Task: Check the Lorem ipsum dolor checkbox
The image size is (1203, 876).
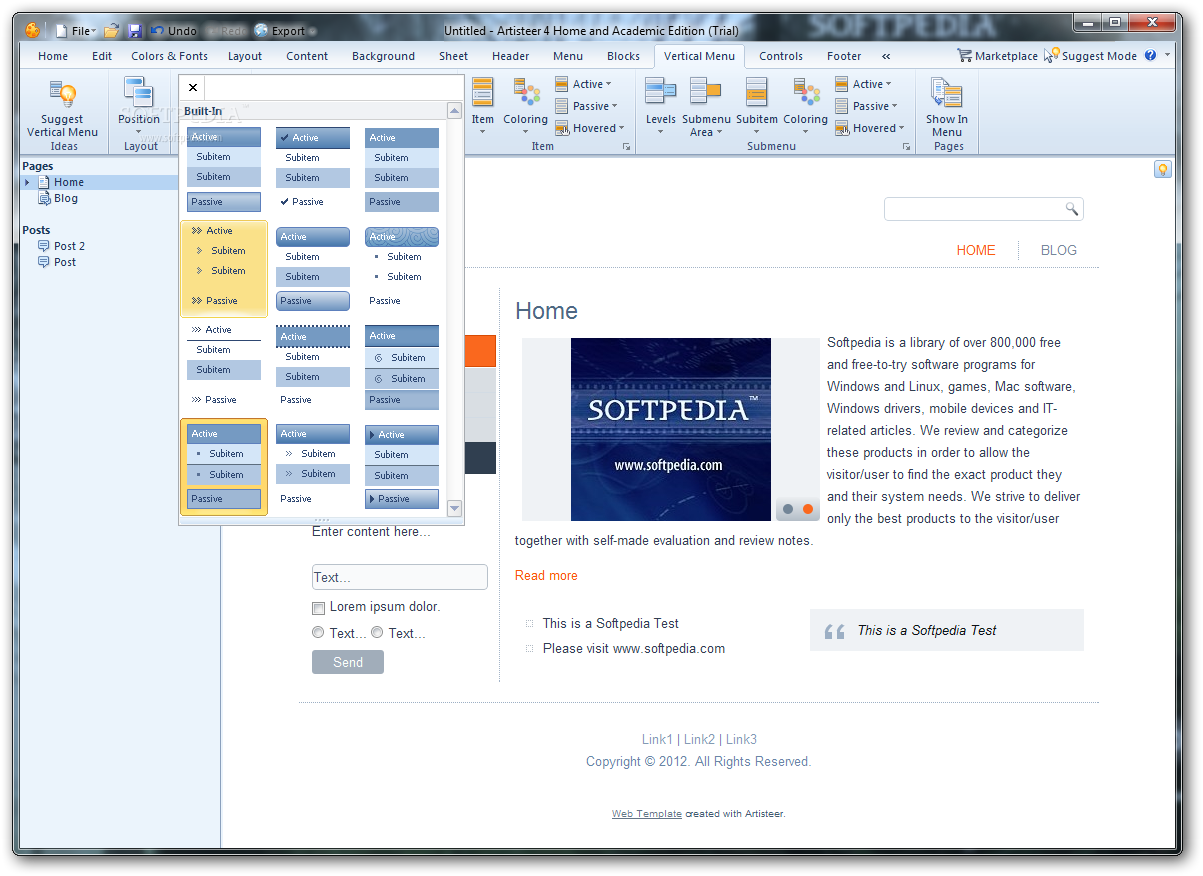Action: point(319,608)
